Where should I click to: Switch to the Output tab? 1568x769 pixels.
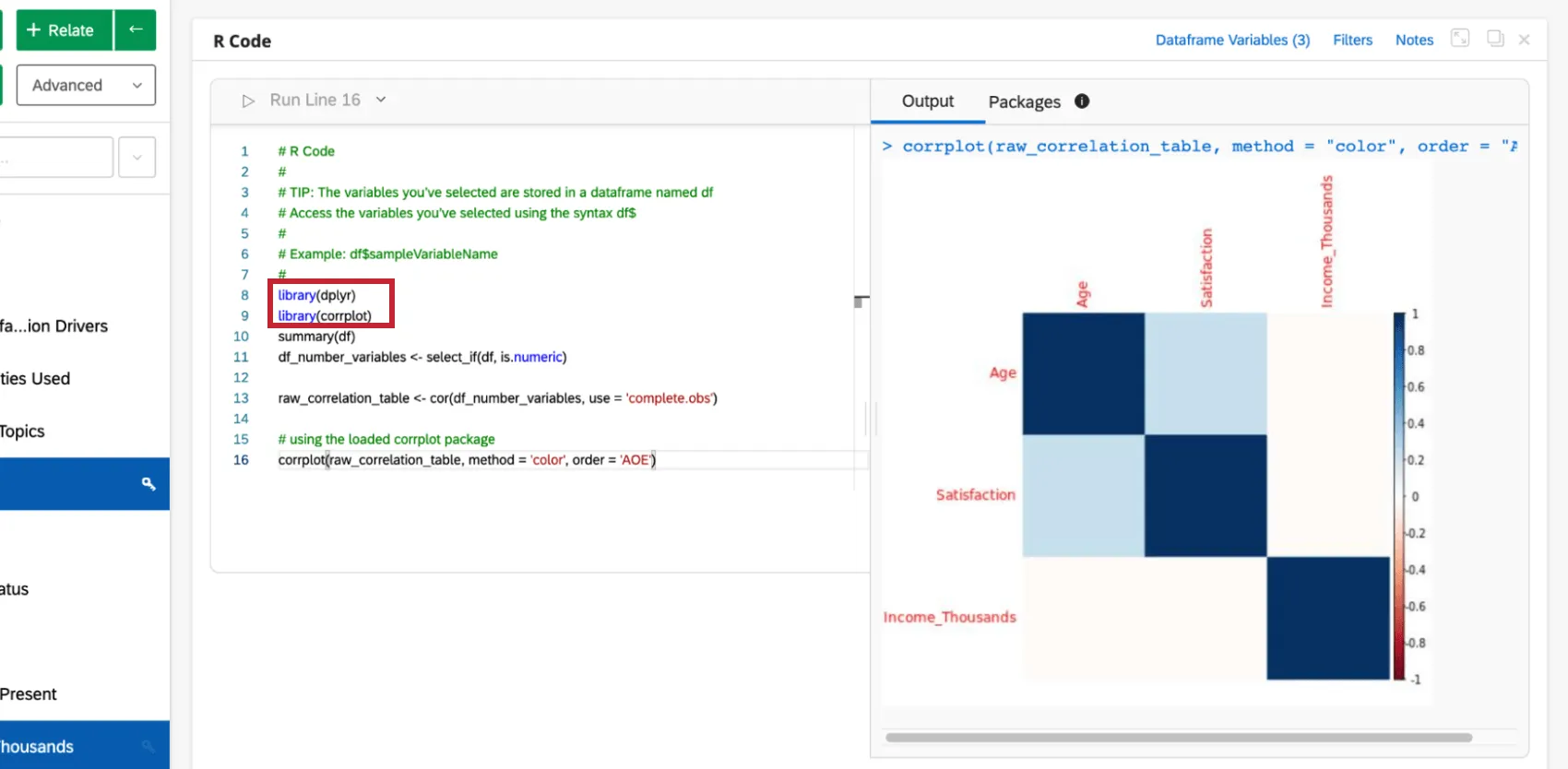927,101
